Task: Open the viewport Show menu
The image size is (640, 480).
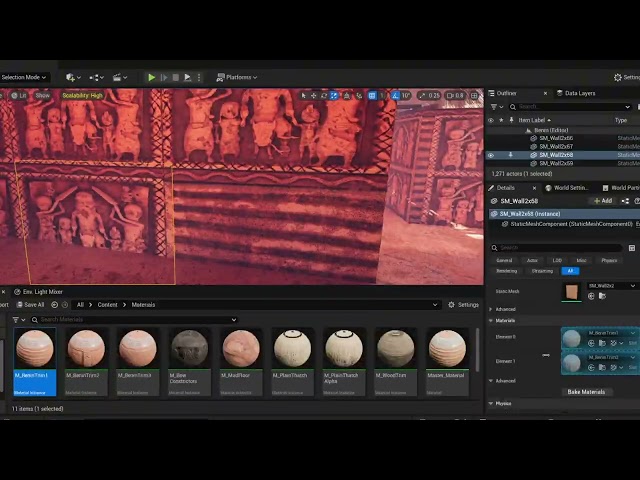Action: click(42, 96)
